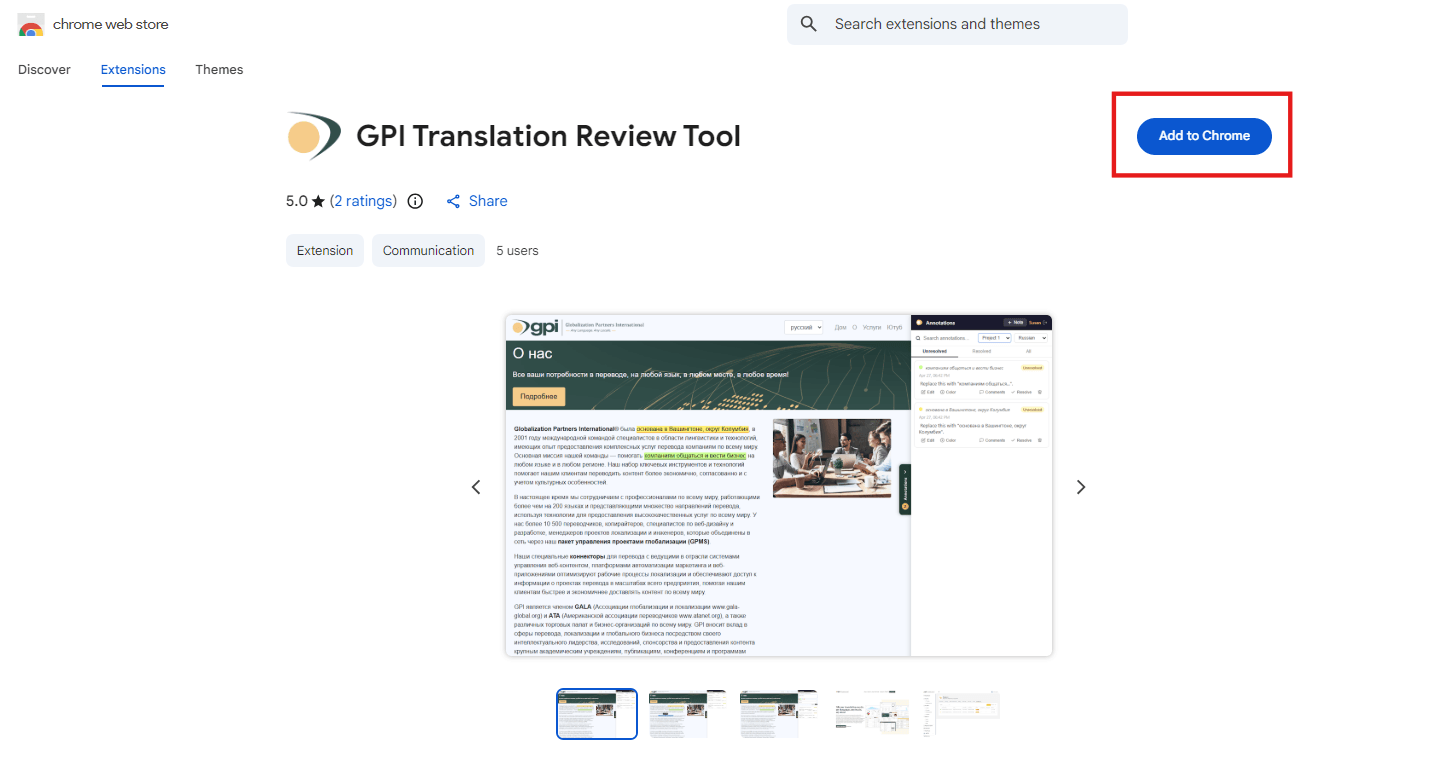The height and width of the screenshot is (782, 1450).
Task: Focus the Search extensions and themes field
Action: 957,24
